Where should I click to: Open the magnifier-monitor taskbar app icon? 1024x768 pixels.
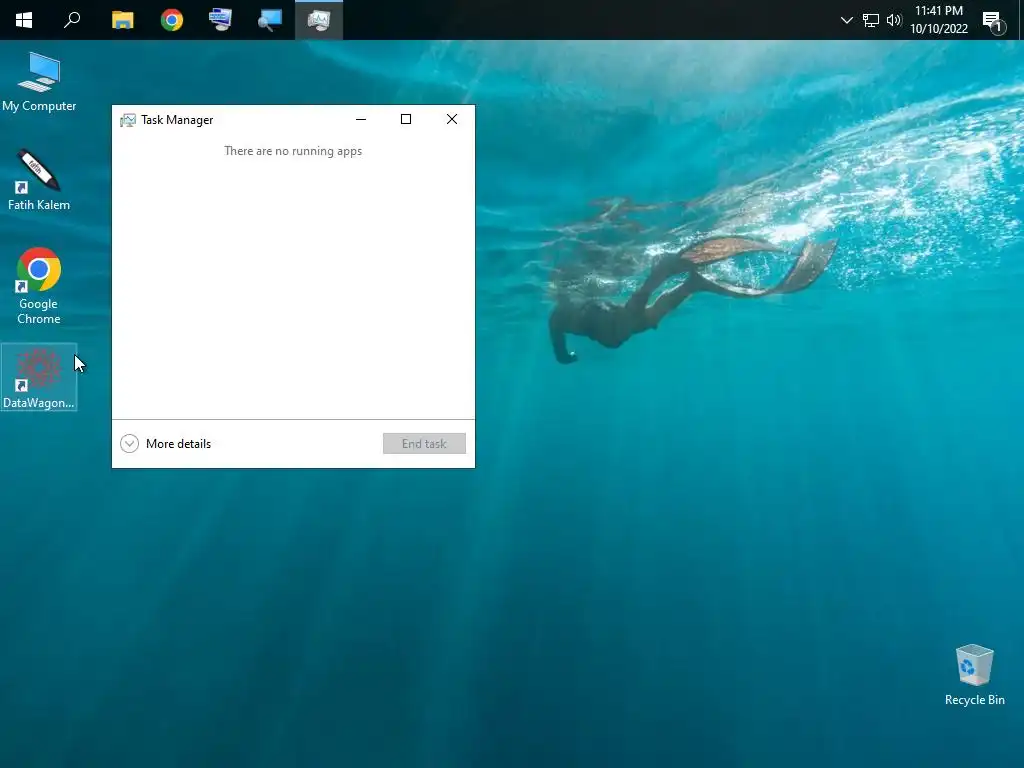pyautogui.click(x=269, y=20)
